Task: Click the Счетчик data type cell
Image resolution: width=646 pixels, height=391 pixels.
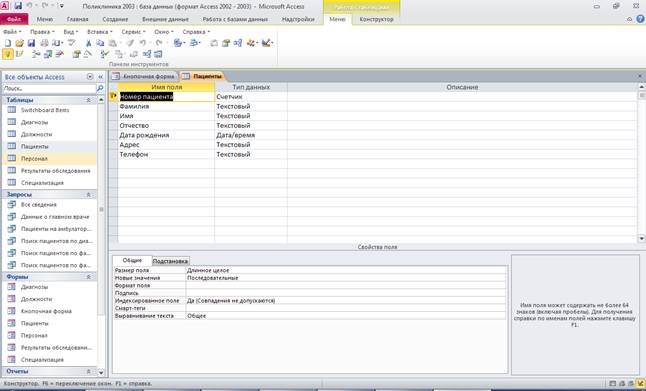Action: coord(251,96)
